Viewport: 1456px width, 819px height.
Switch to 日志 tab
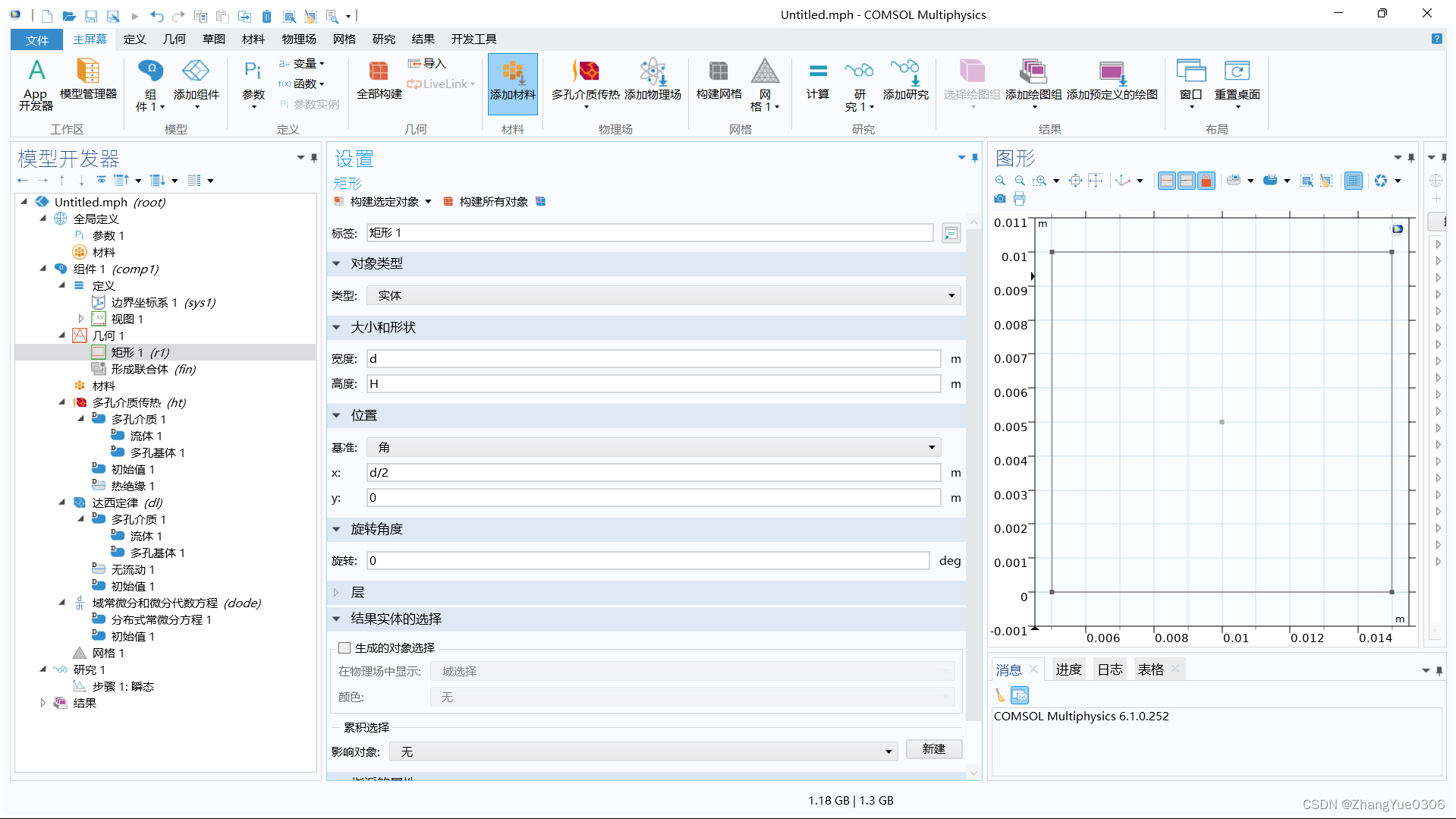(1110, 669)
